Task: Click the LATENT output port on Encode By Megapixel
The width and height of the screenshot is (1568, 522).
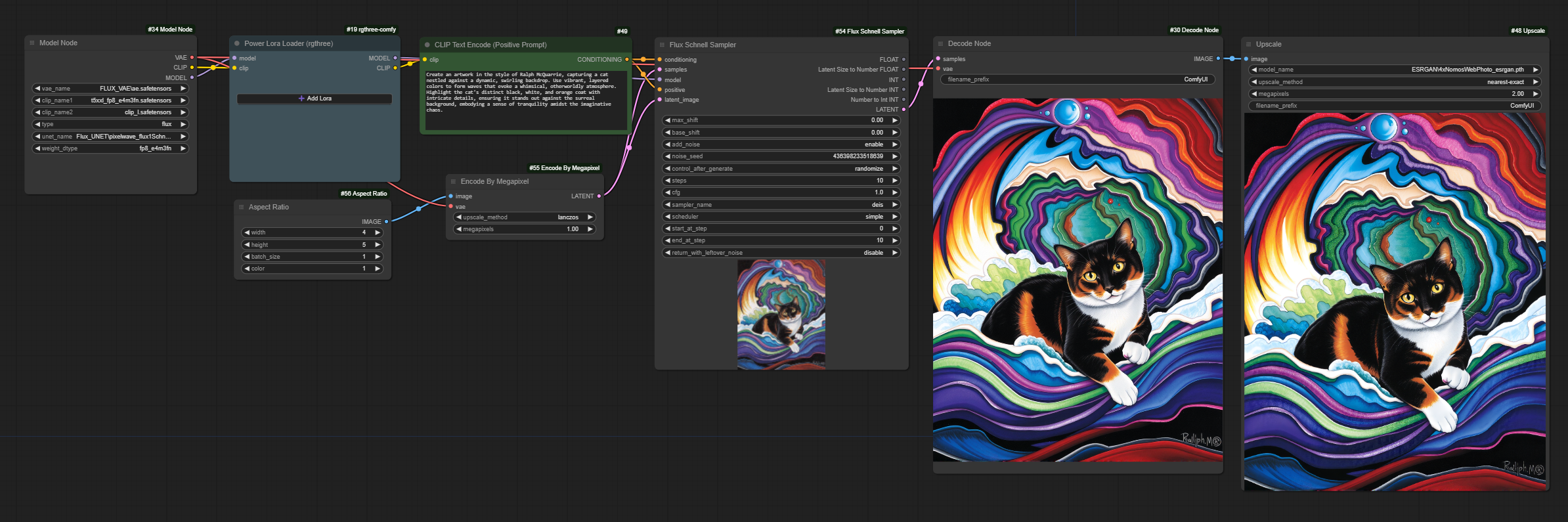Action: [x=599, y=196]
